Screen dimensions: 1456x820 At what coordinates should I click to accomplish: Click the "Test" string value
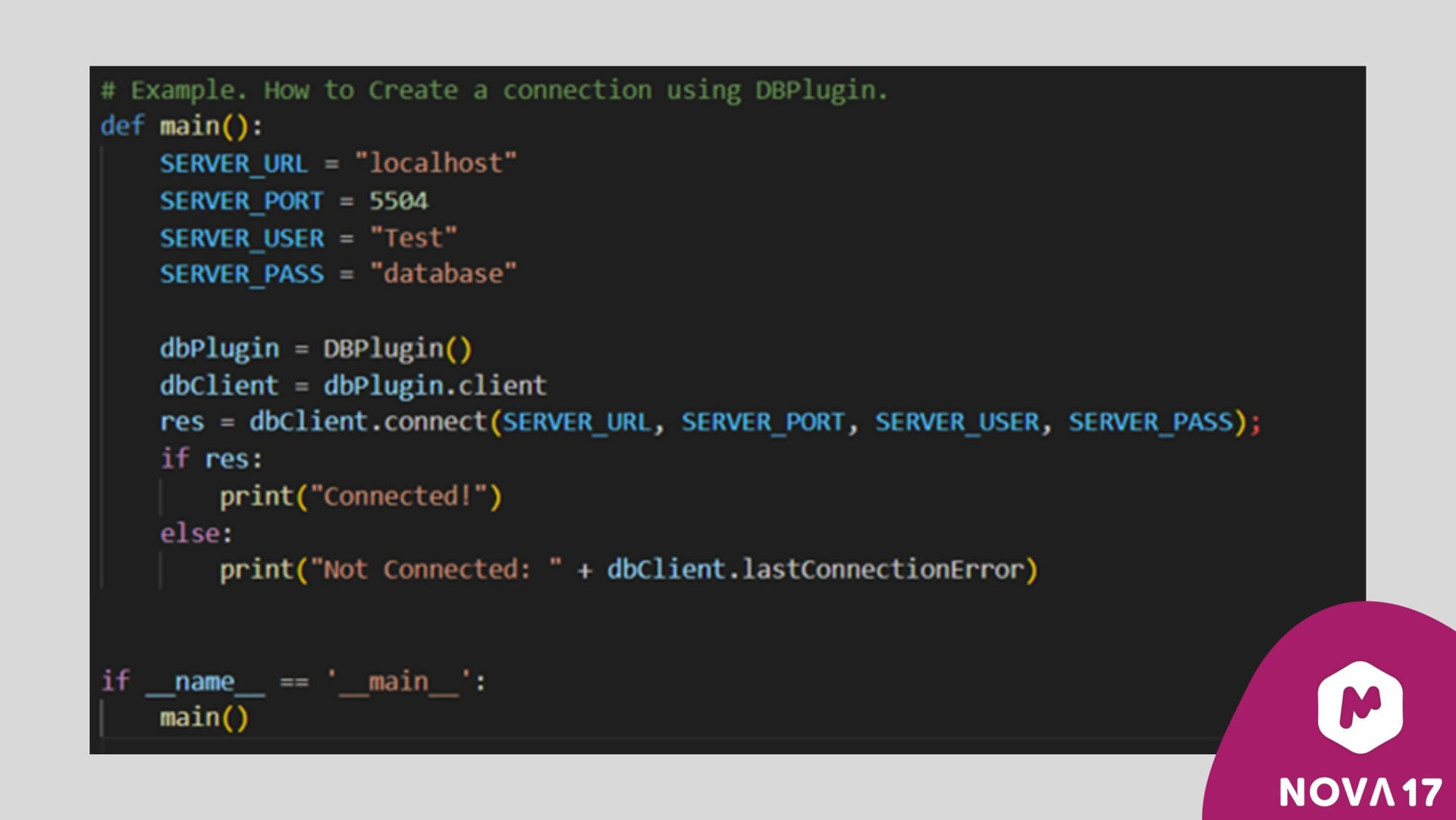[x=413, y=237]
